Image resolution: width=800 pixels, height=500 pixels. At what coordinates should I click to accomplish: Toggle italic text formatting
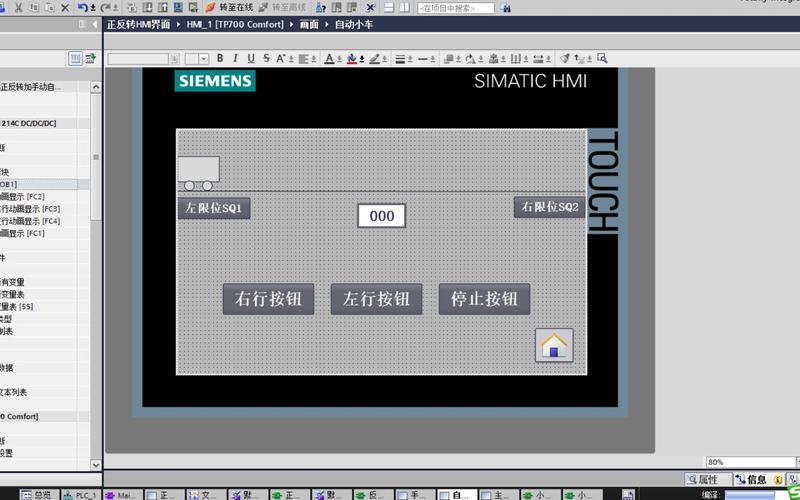point(235,59)
